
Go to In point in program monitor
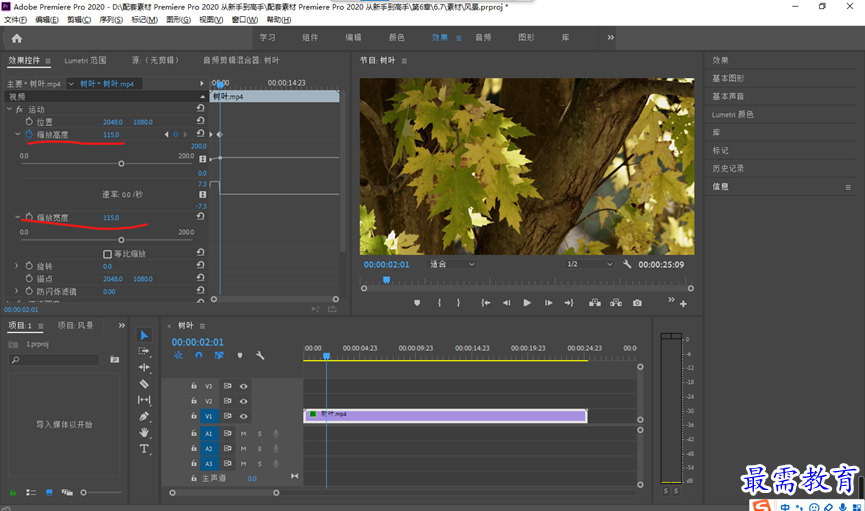(485, 303)
